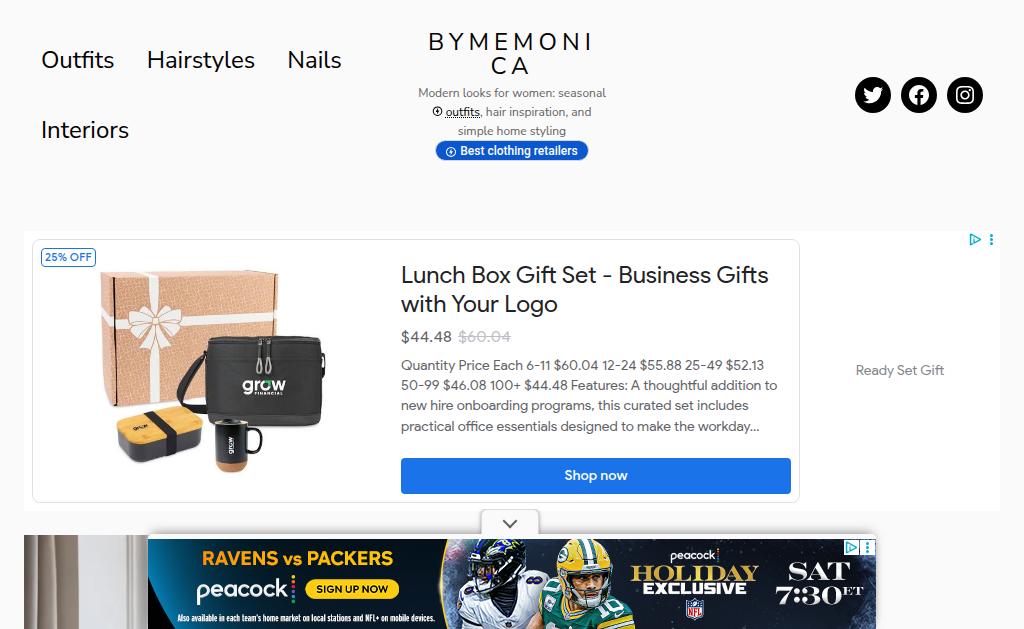Open the Instagram social icon
The width and height of the screenshot is (1024, 629).
pos(965,95)
